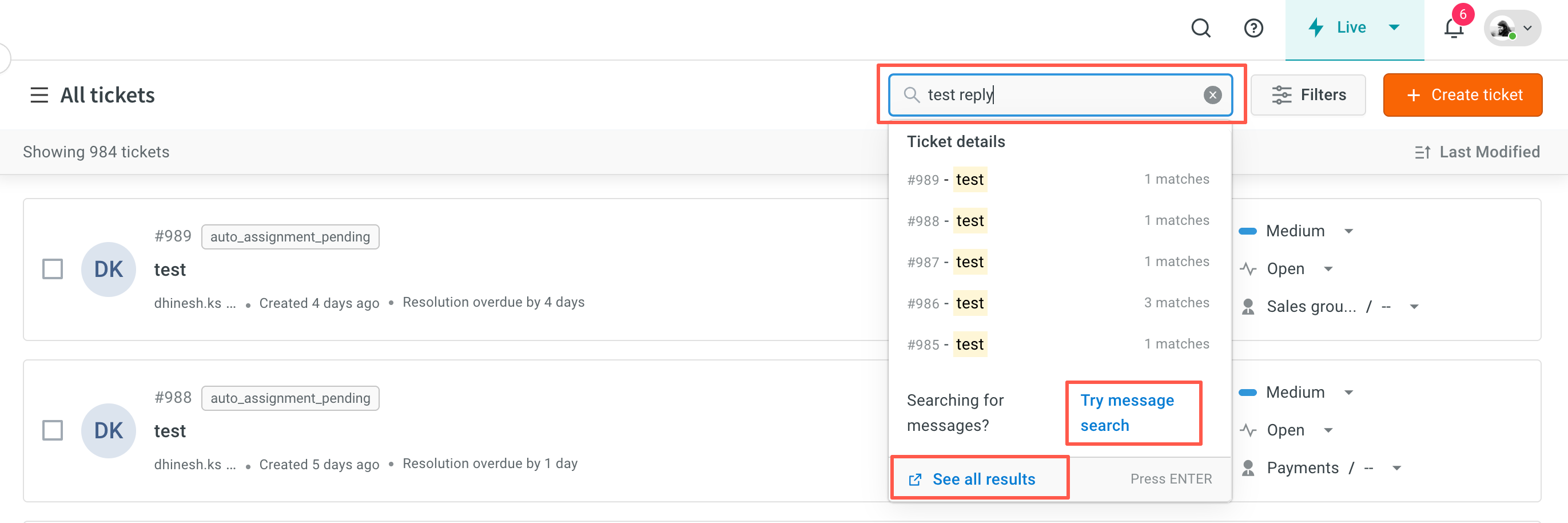Viewport: 1568px width, 523px height.
Task: Select checkbox for ticket #989
Action: [x=53, y=268]
